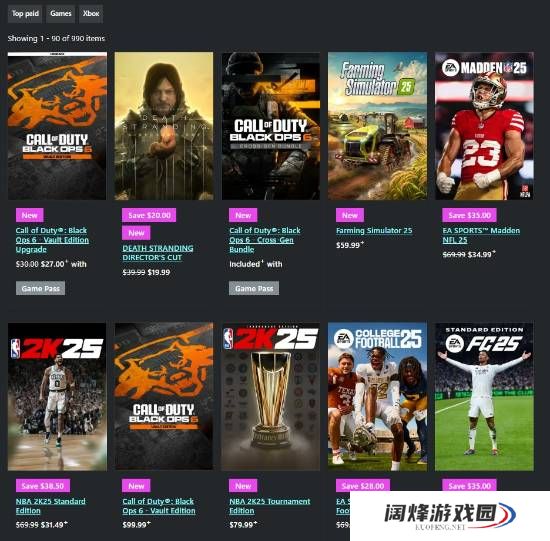550x541 pixels.
Task: Click EA SPORTS Madden NFL 25 link
Action: [x=481, y=235]
